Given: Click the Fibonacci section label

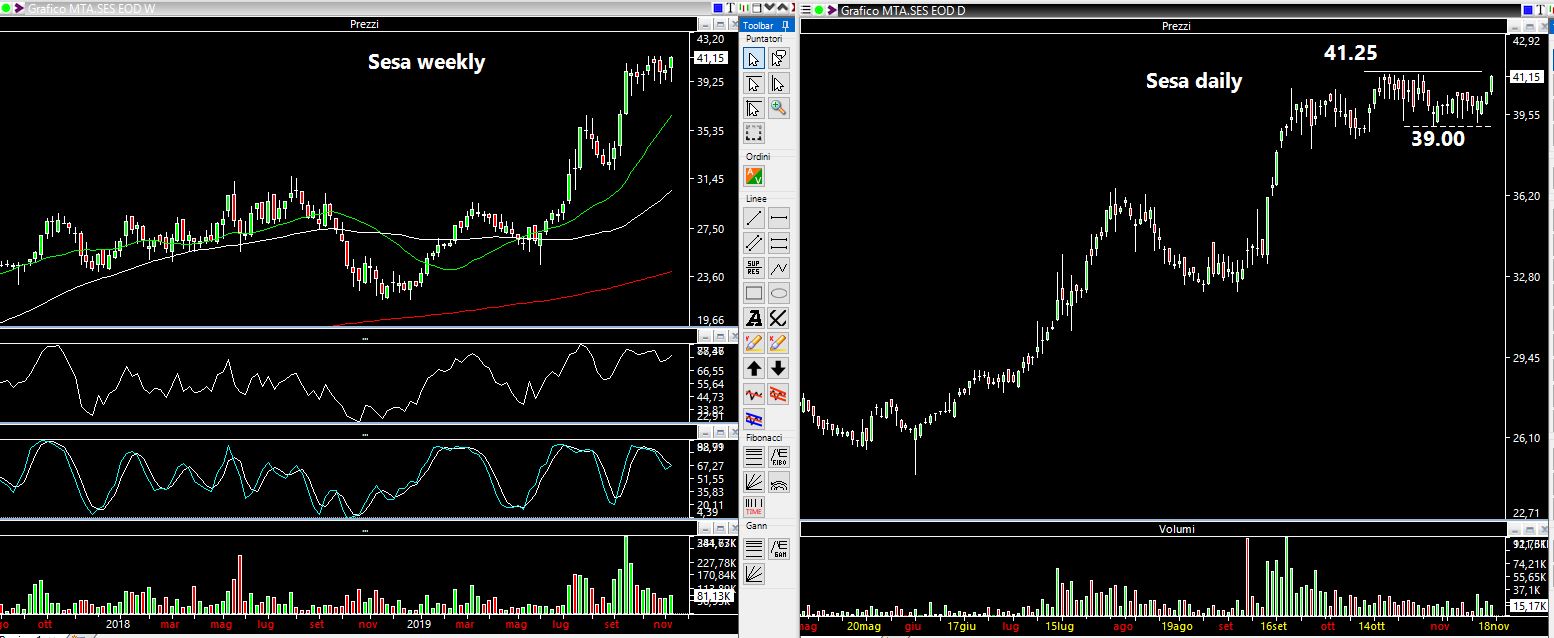Looking at the screenshot, I should [x=764, y=438].
